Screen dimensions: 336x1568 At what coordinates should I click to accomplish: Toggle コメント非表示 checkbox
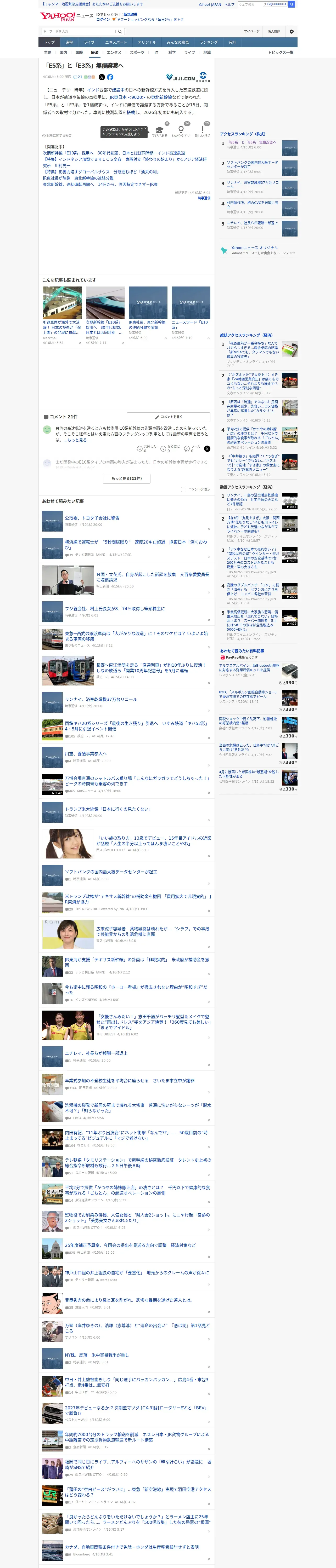tap(183, 489)
